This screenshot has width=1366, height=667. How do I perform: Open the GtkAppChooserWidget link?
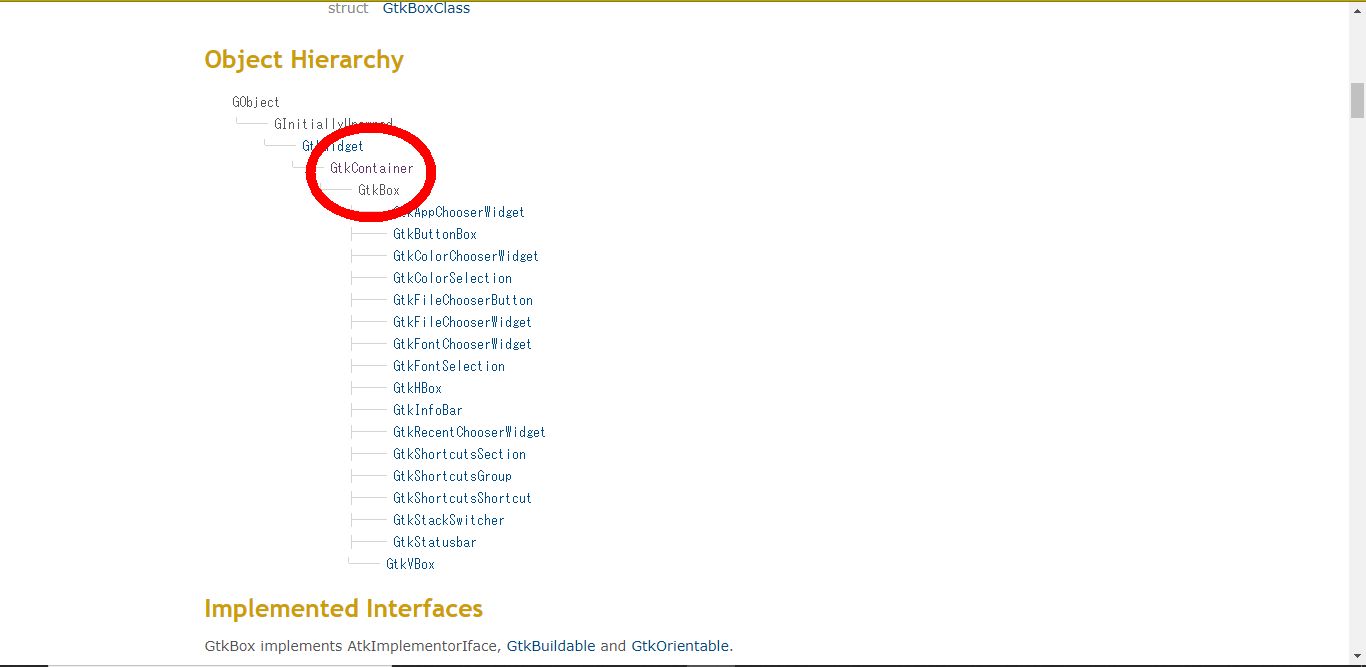point(459,212)
